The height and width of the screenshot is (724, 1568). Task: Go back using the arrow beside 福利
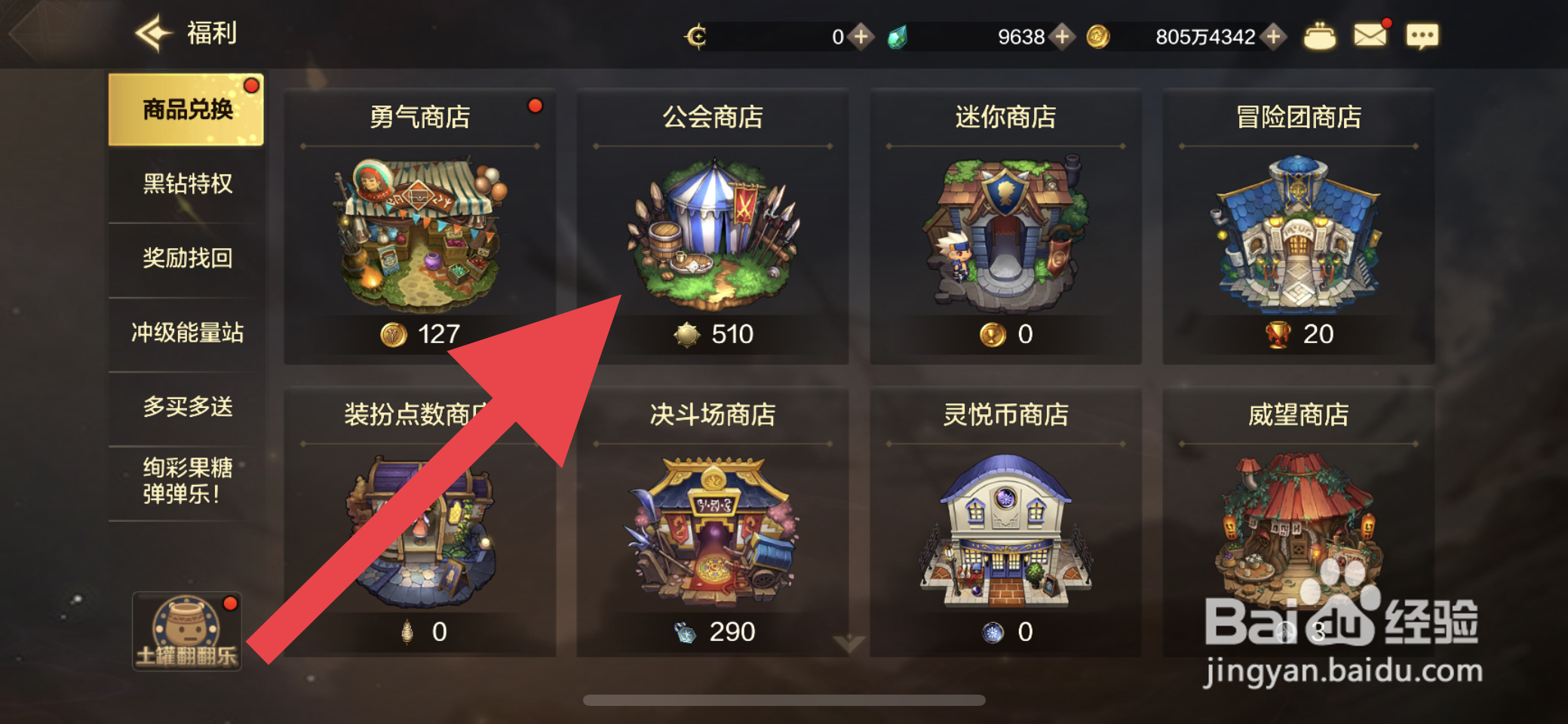coord(155,33)
